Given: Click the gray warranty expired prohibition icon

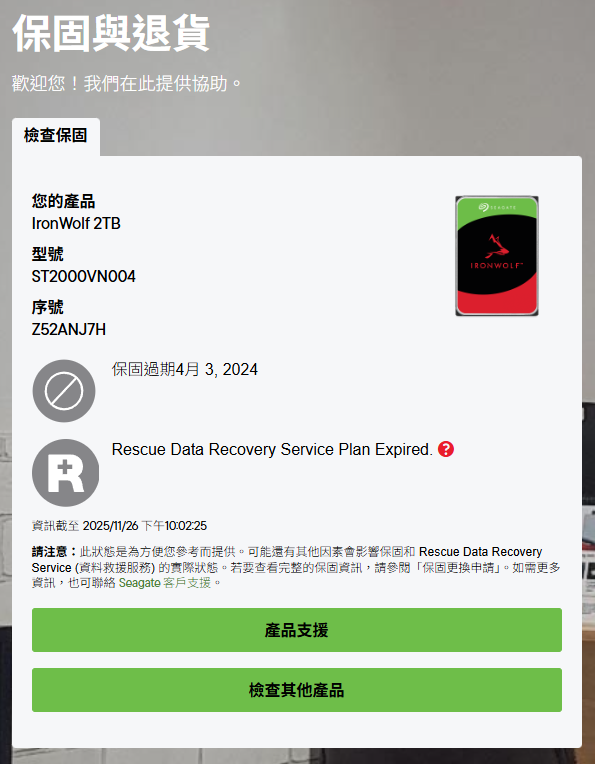Looking at the screenshot, I should pos(64,391).
